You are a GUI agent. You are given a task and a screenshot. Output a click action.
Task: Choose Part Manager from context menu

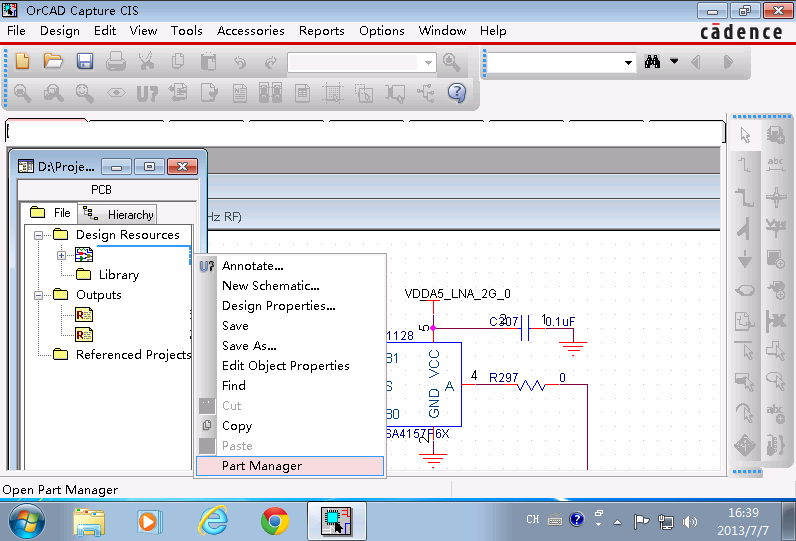click(290, 466)
